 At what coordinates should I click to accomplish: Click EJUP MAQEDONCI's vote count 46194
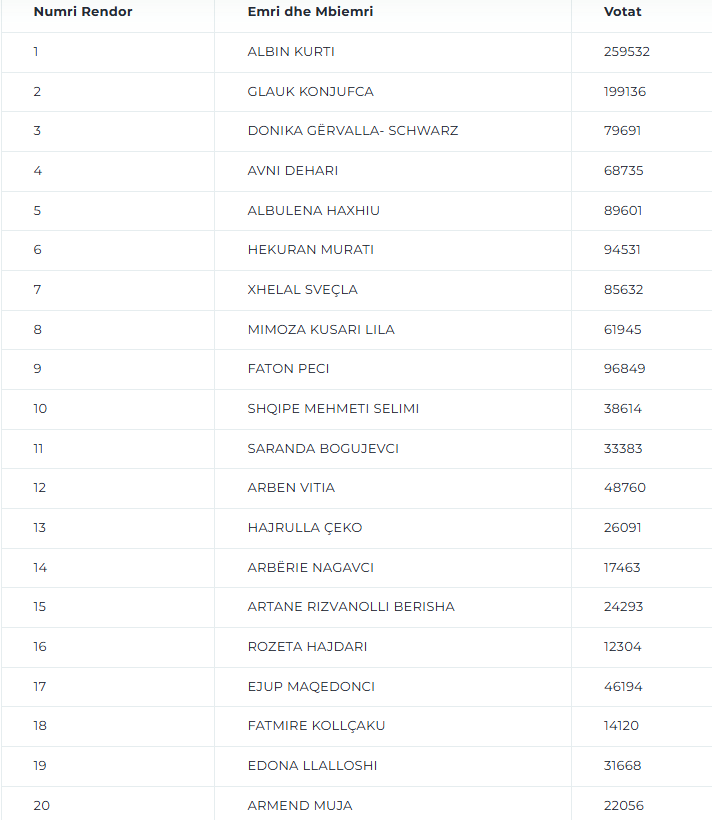[x=623, y=687]
